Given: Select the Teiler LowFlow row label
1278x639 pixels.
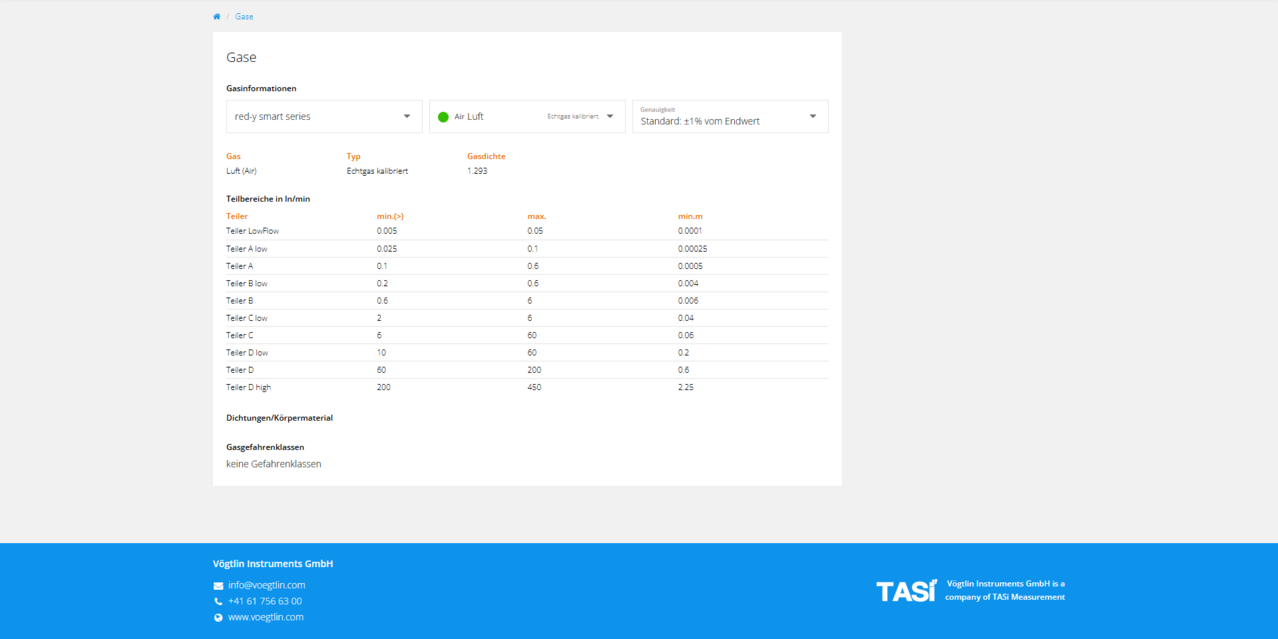Looking at the screenshot, I should (252, 231).
